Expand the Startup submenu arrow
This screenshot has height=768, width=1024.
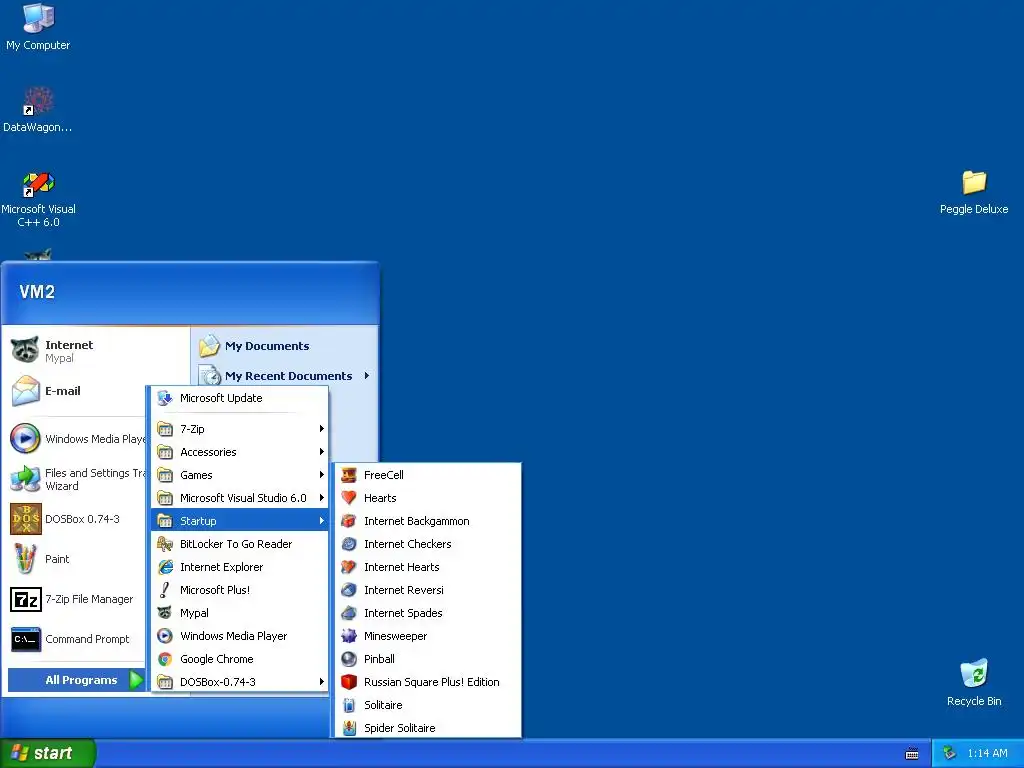tap(321, 520)
